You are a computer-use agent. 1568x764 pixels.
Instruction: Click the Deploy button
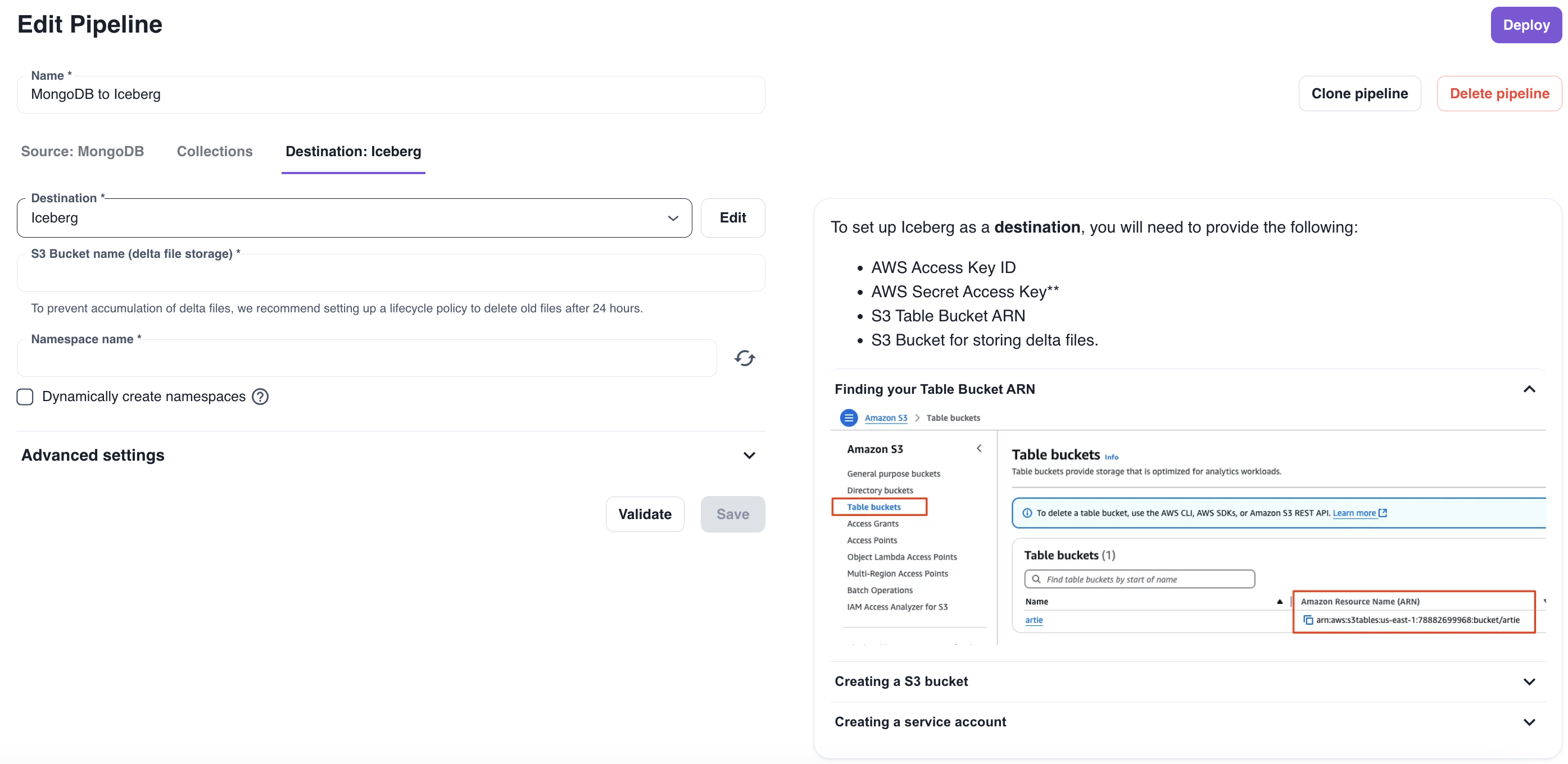[1526, 25]
